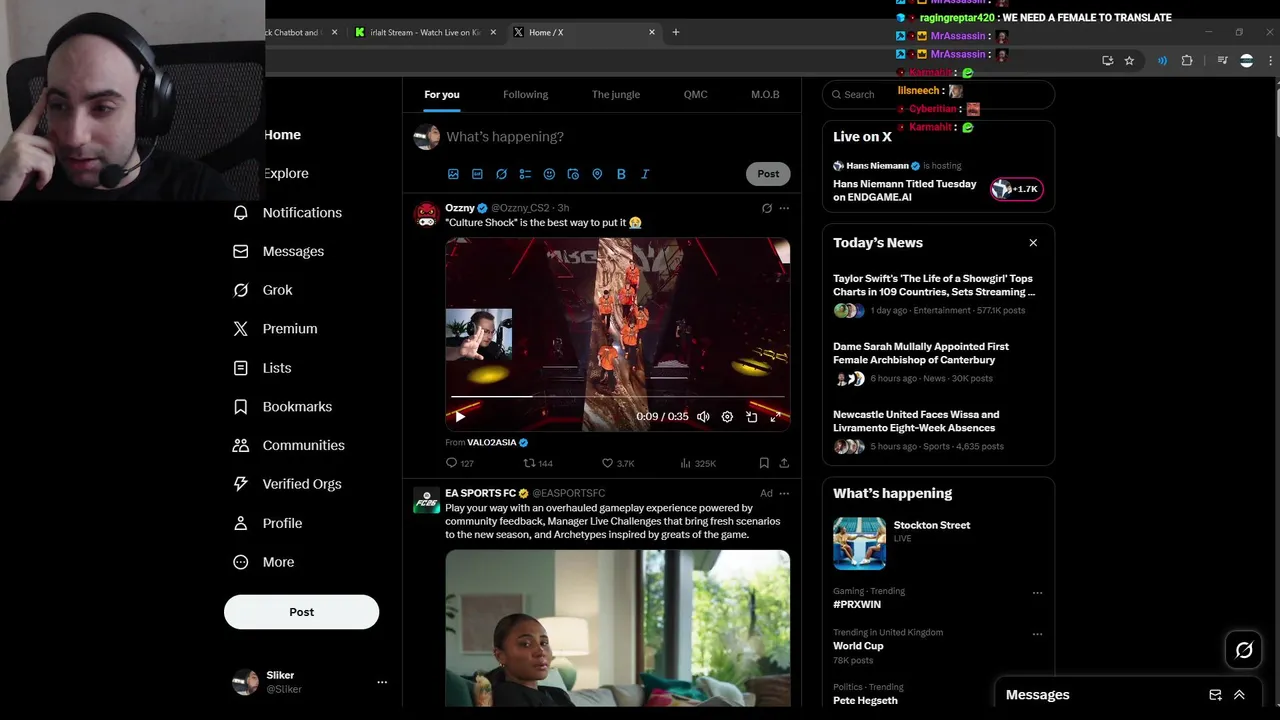The image size is (1280, 720).
Task: Add location tag to post
Action: 597,174
